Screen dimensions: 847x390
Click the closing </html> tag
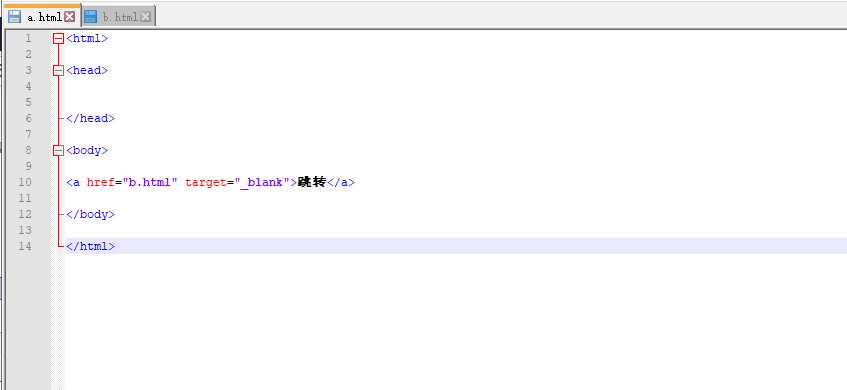coord(90,246)
